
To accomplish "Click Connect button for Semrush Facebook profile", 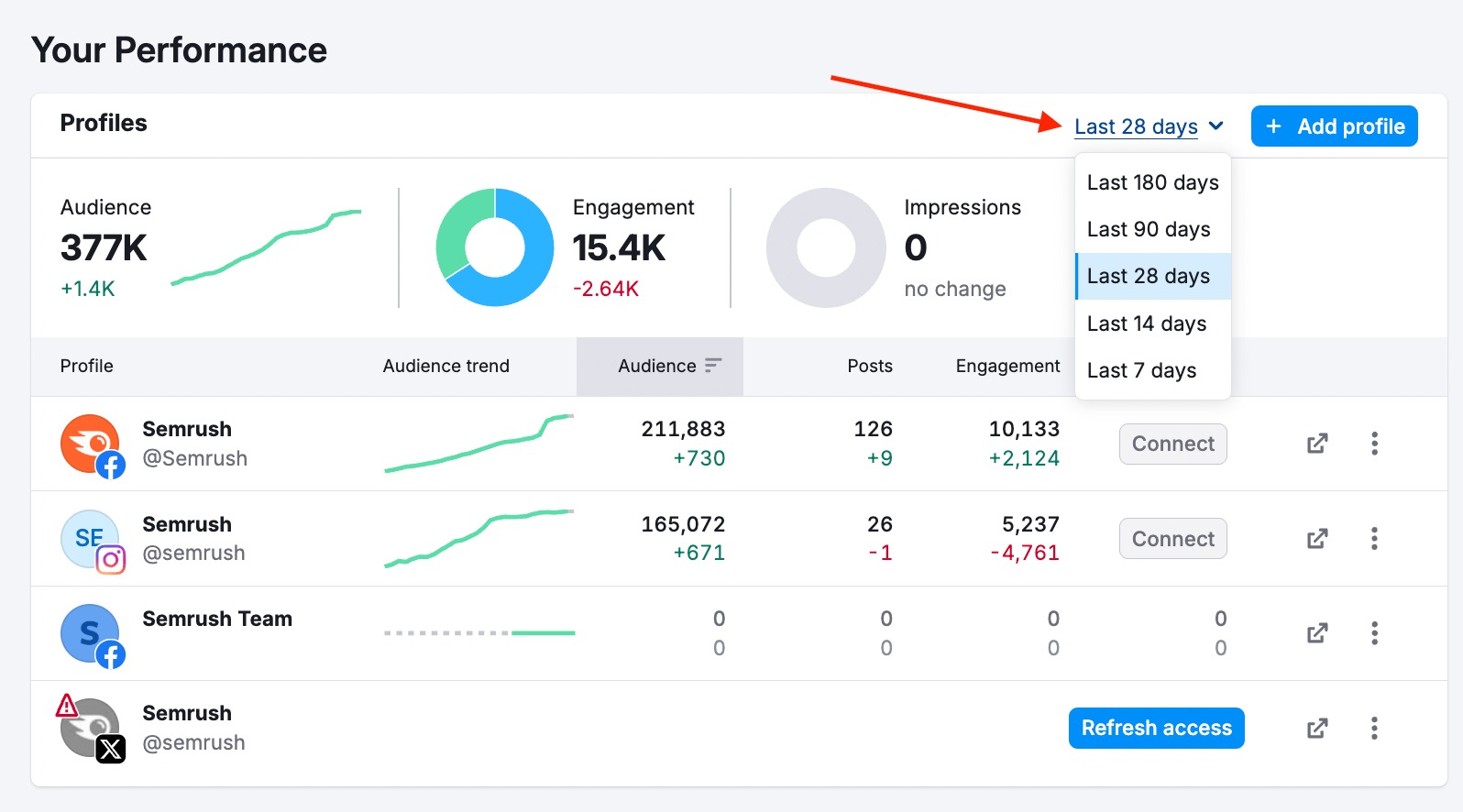I will (x=1172, y=444).
